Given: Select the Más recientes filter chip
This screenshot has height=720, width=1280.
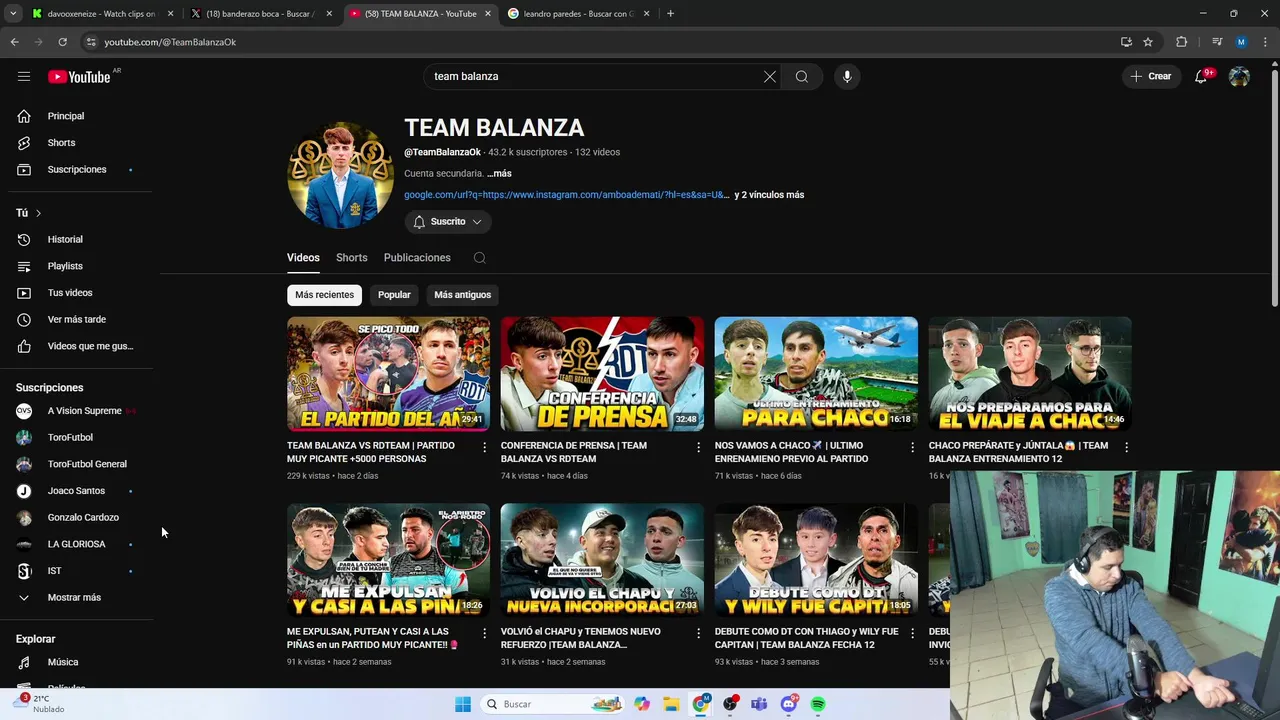Looking at the screenshot, I should (x=324, y=295).
